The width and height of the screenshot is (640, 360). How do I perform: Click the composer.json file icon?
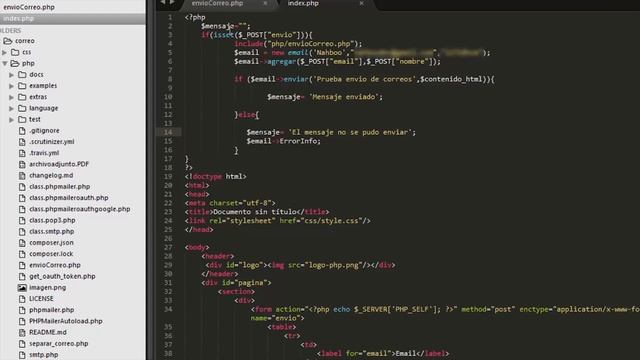point(22,242)
